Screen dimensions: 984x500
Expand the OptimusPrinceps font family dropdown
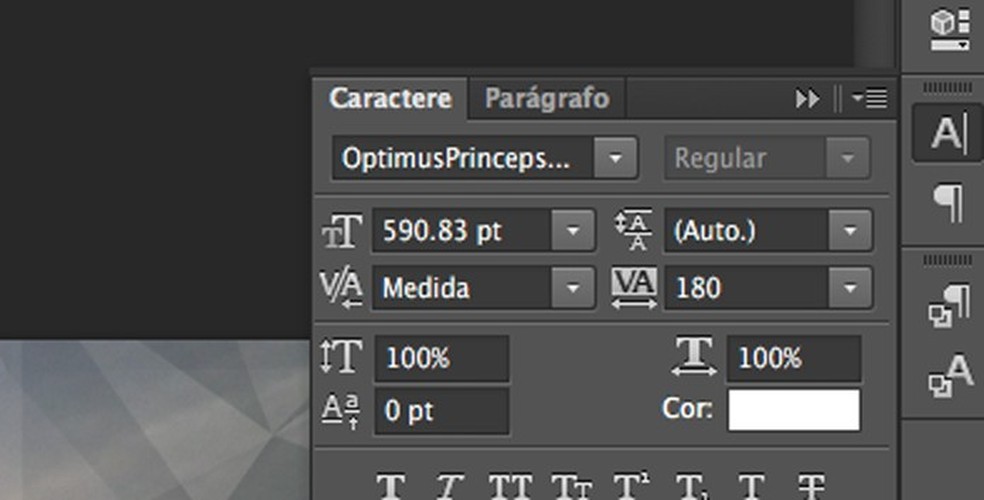click(616, 158)
